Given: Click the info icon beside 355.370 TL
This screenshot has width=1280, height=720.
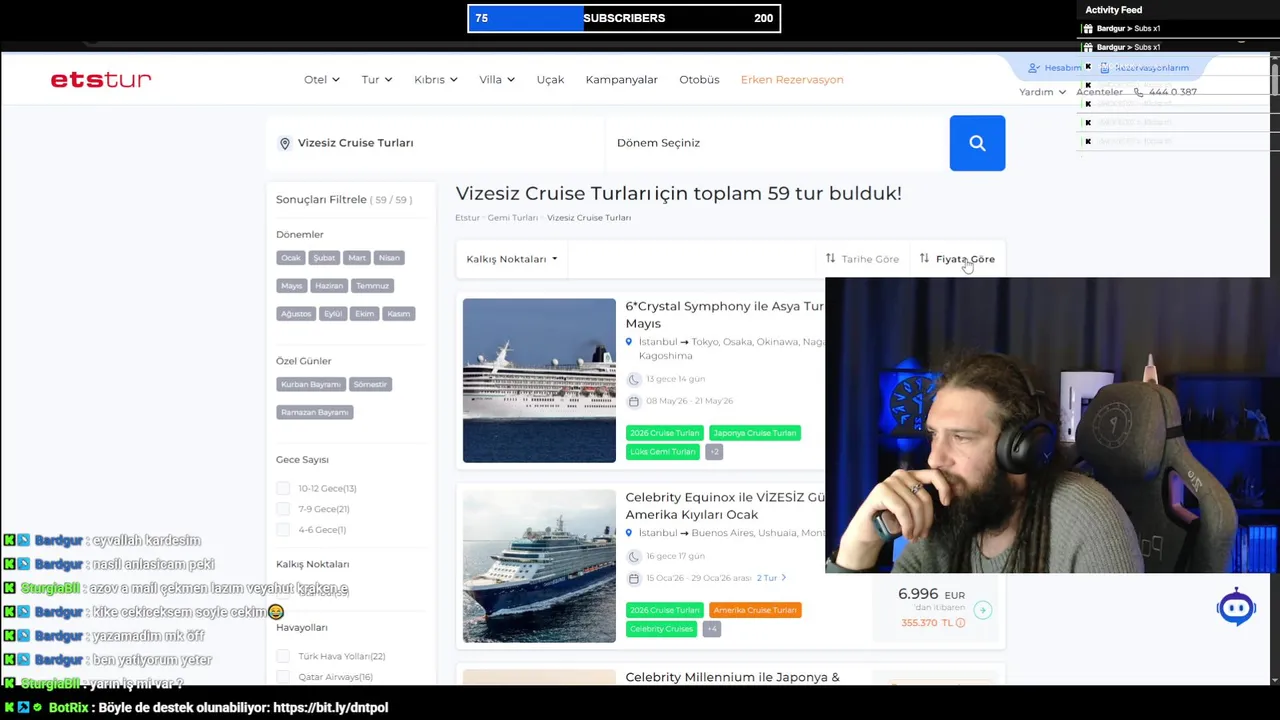Looking at the screenshot, I should 960,623.
